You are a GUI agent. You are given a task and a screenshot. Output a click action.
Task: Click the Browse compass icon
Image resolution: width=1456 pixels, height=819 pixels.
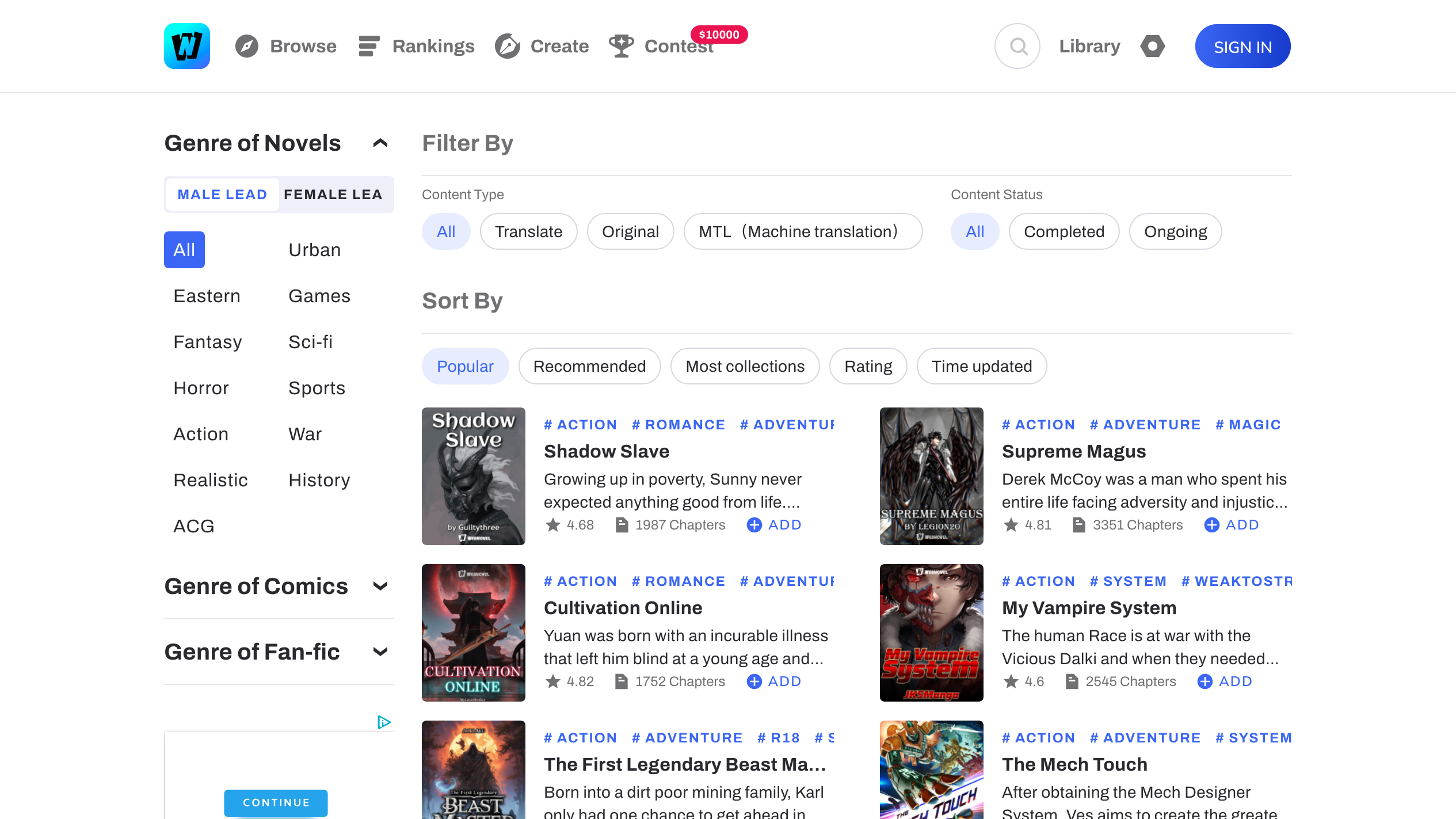coord(247,46)
